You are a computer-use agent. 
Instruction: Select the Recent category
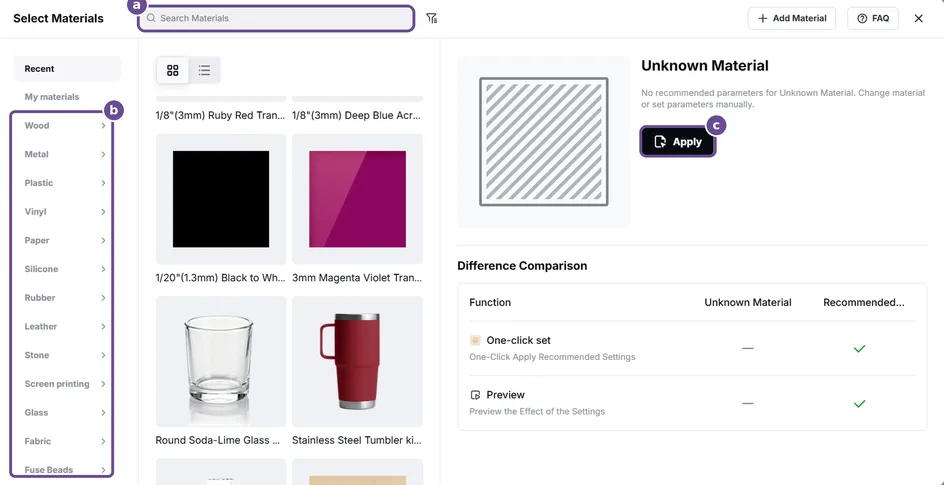coord(67,69)
